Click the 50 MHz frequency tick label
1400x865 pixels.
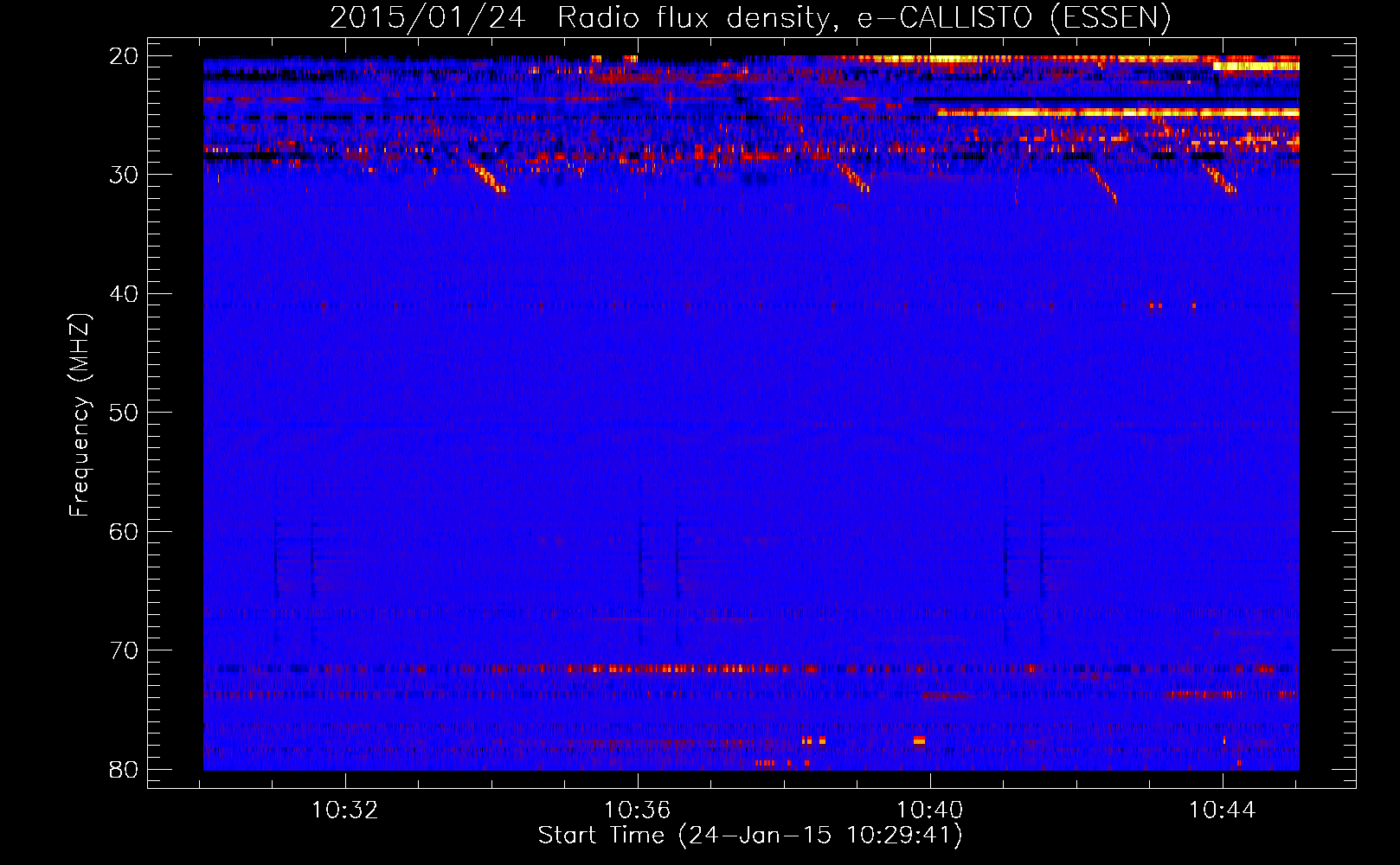(x=124, y=413)
